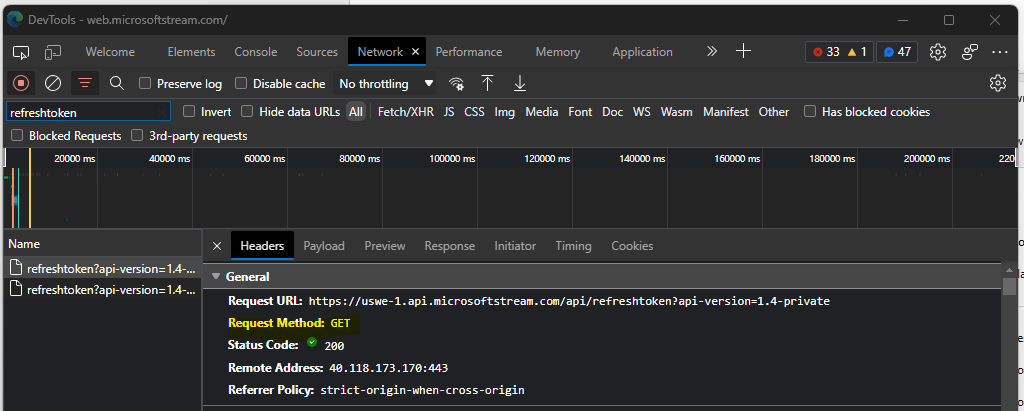Open the 33 errors 1 warning counter
1024x411 pixels.
839,52
